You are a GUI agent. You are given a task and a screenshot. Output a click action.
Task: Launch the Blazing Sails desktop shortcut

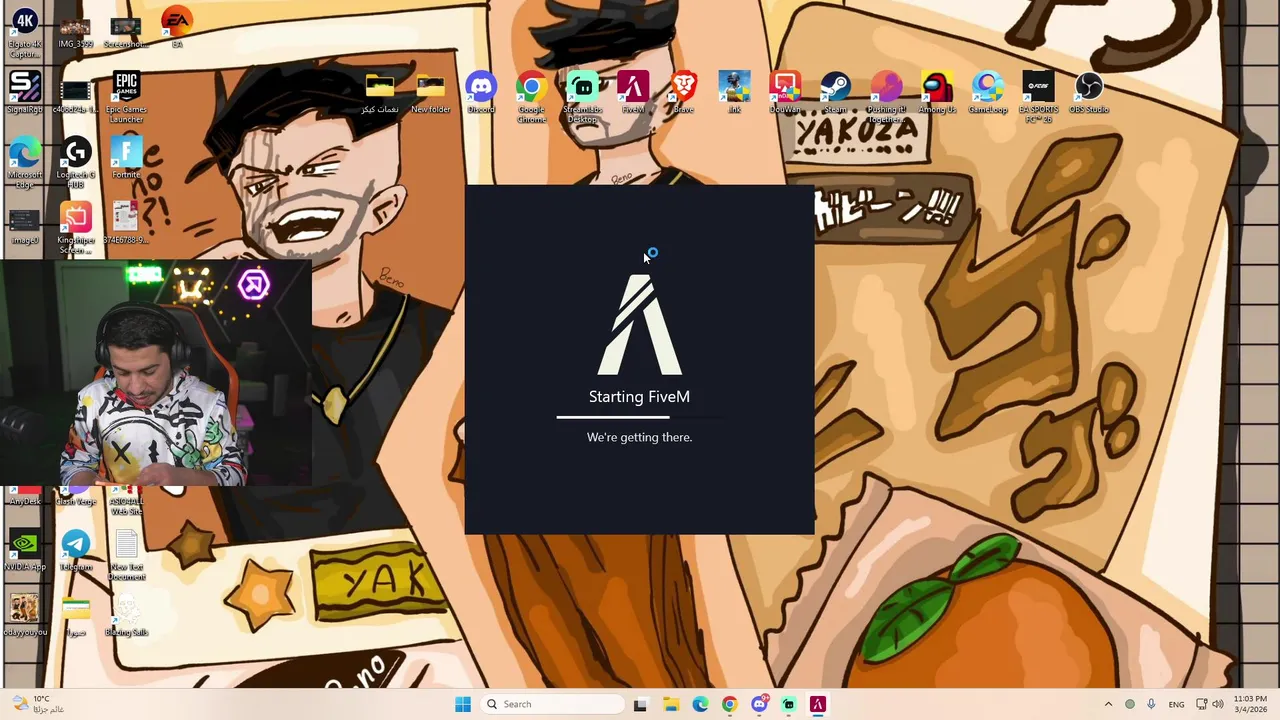[126, 616]
